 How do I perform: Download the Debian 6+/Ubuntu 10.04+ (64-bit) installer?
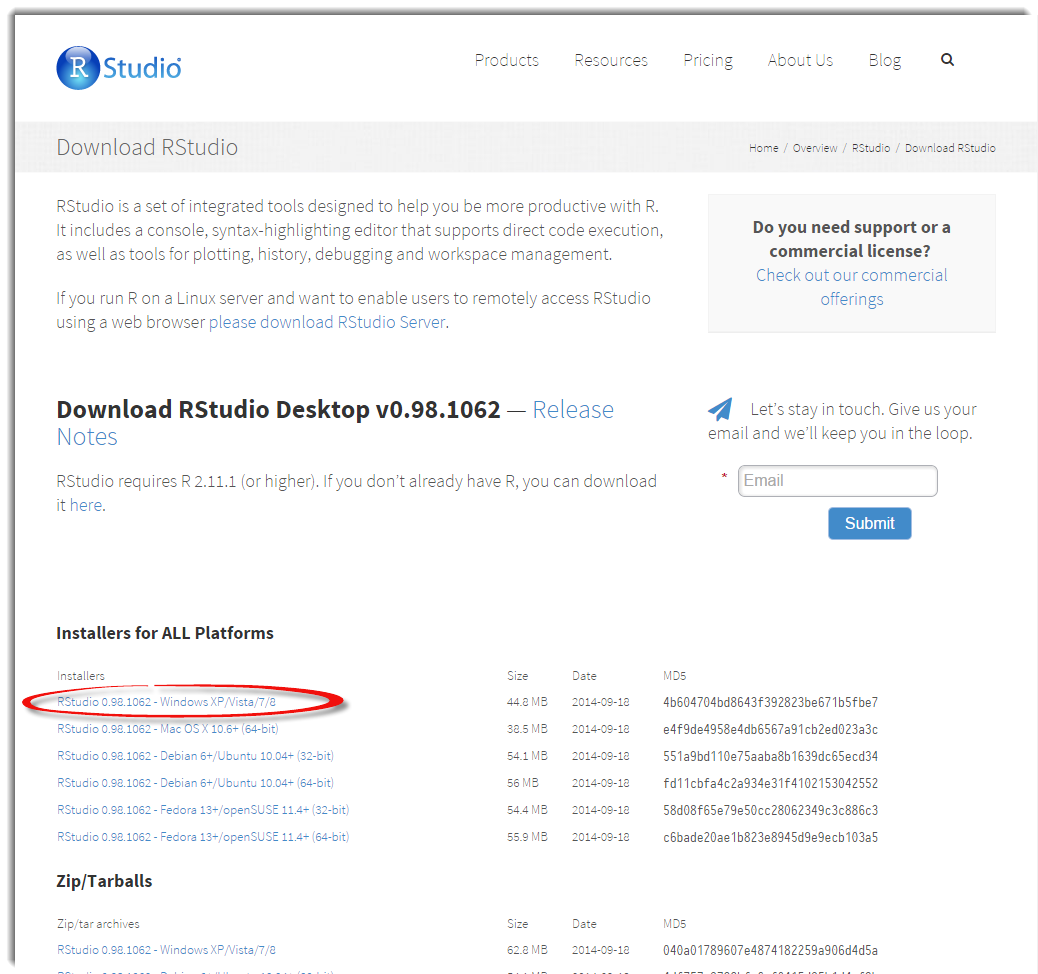(195, 783)
